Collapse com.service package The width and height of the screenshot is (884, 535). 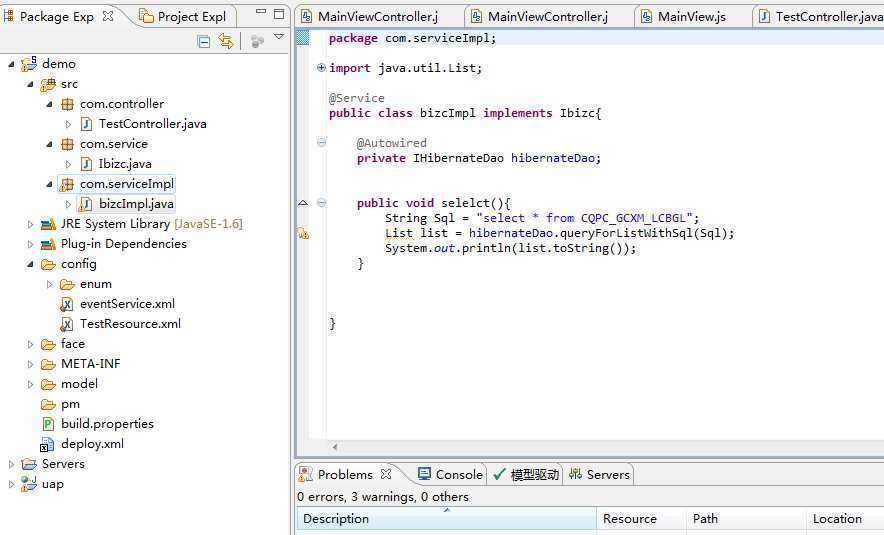(x=50, y=144)
